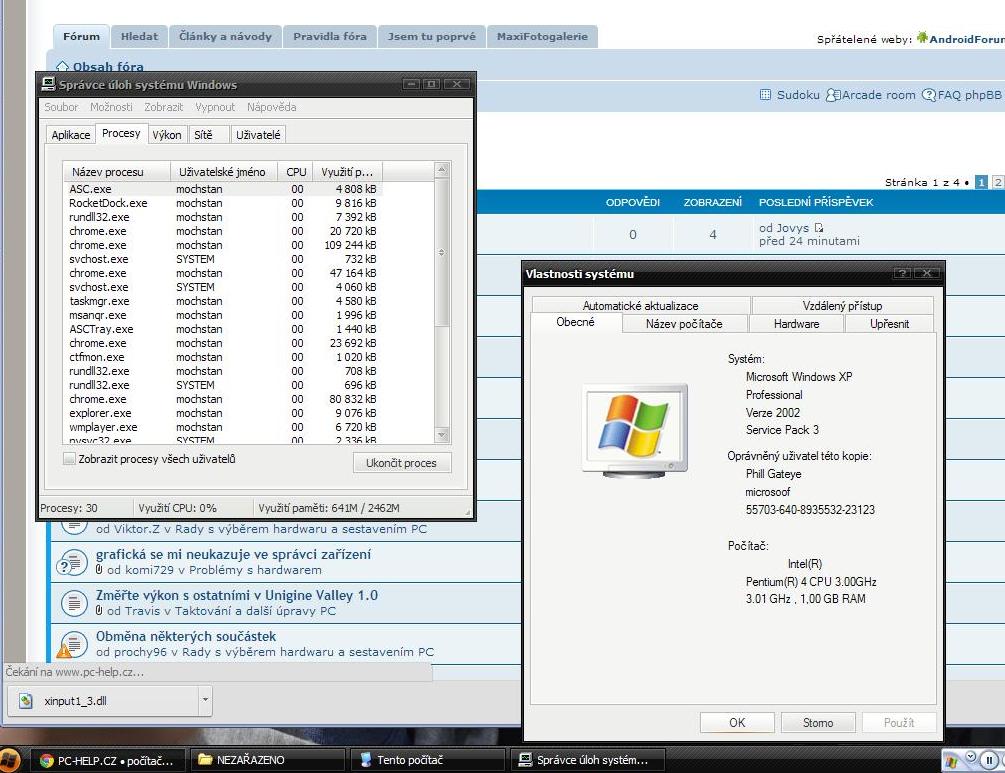Open the 'grafická se mi neukazuje' topic link
1005x773 pixels.
[x=233, y=554]
